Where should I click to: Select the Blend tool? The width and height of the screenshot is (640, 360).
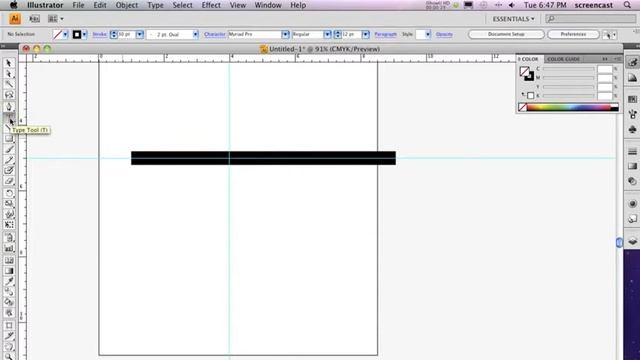9,292
